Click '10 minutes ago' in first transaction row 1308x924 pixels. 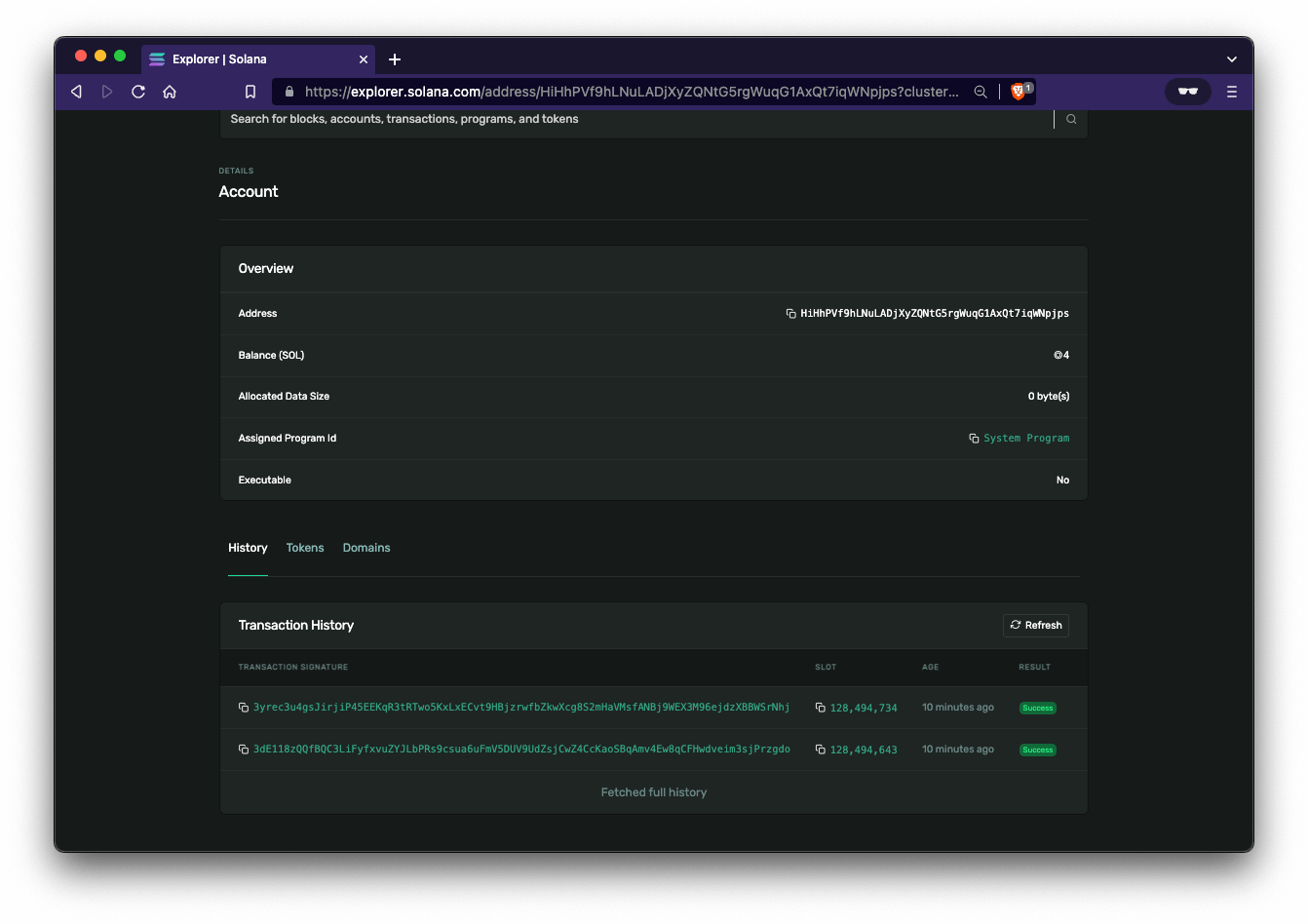tap(958, 708)
